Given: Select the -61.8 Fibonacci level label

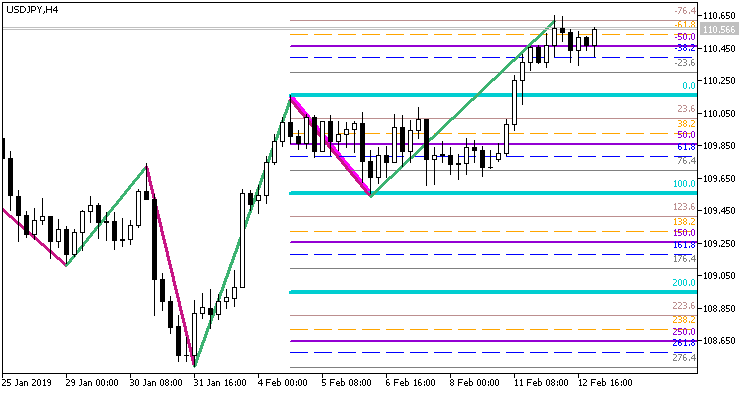Looking at the screenshot, I should 684,24.
